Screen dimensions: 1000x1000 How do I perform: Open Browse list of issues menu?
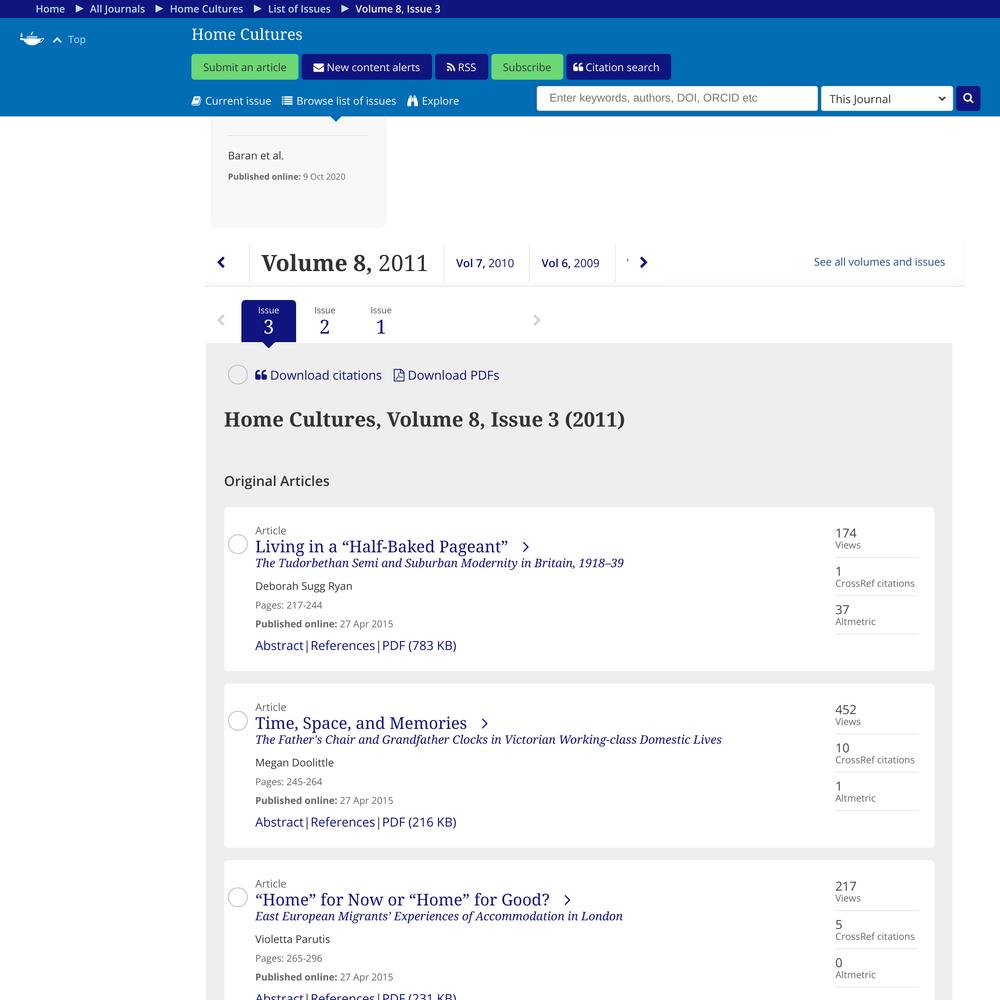(x=339, y=101)
